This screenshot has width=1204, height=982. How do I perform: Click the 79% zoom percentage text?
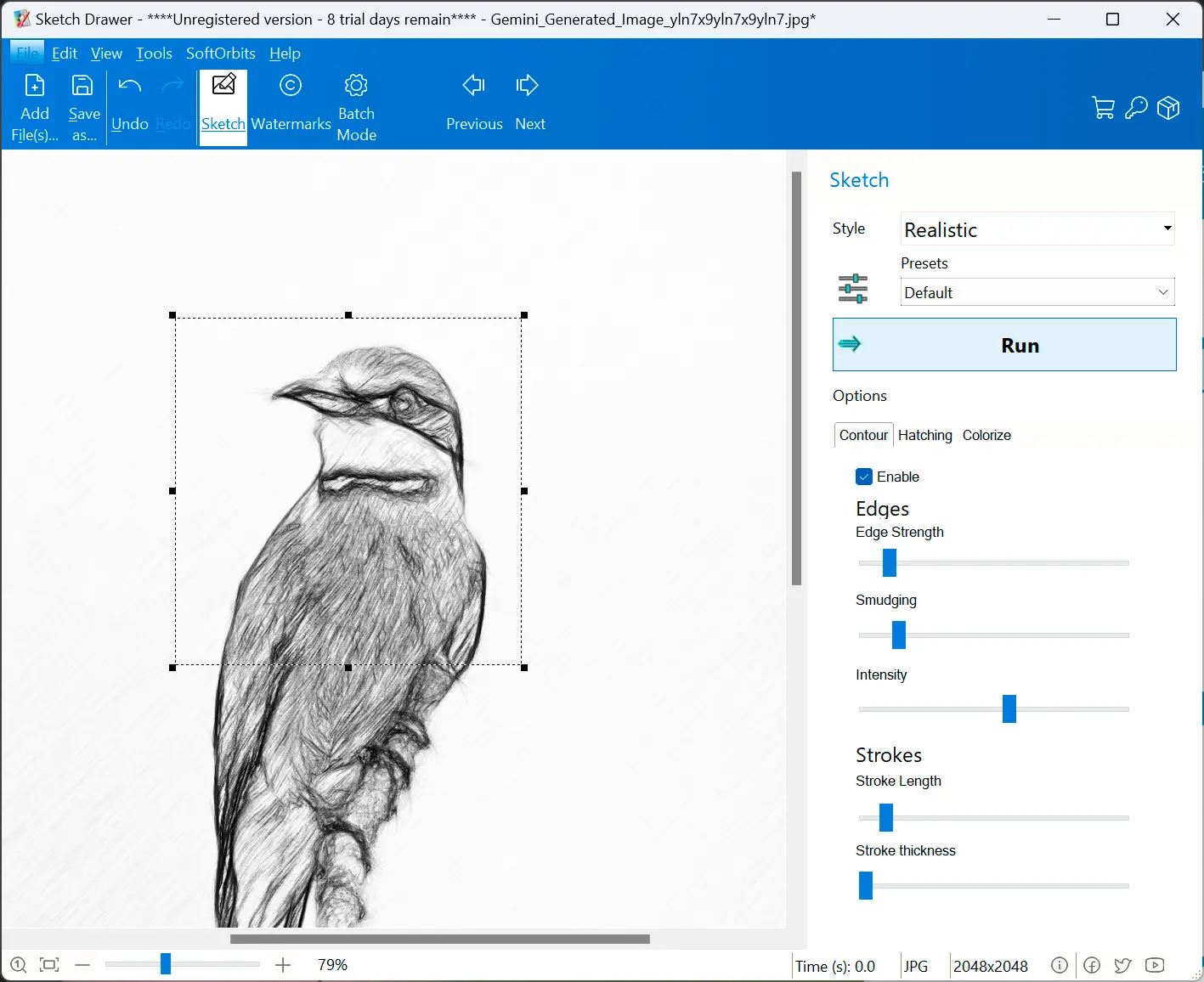point(332,965)
